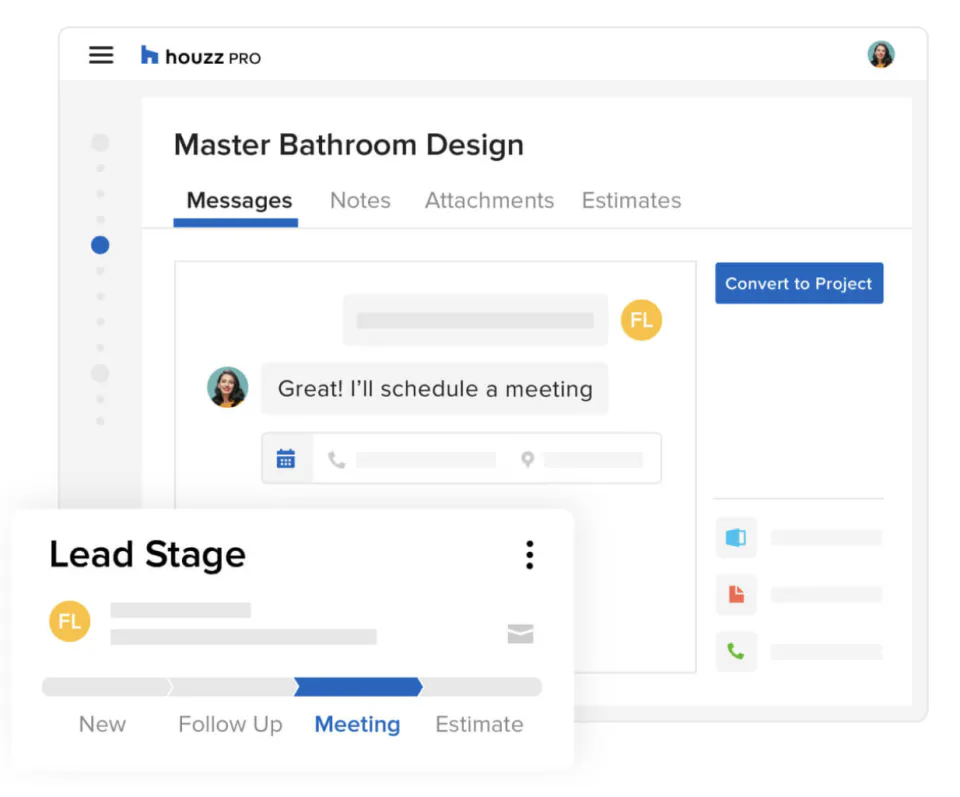
Task: Switch to the Notes tab
Action: point(360,200)
